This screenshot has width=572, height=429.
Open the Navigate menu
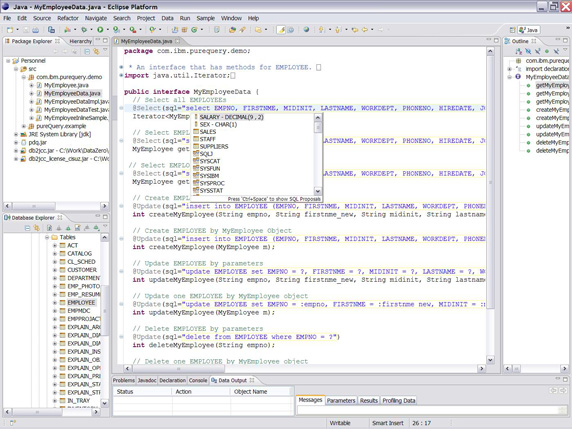coord(96,18)
